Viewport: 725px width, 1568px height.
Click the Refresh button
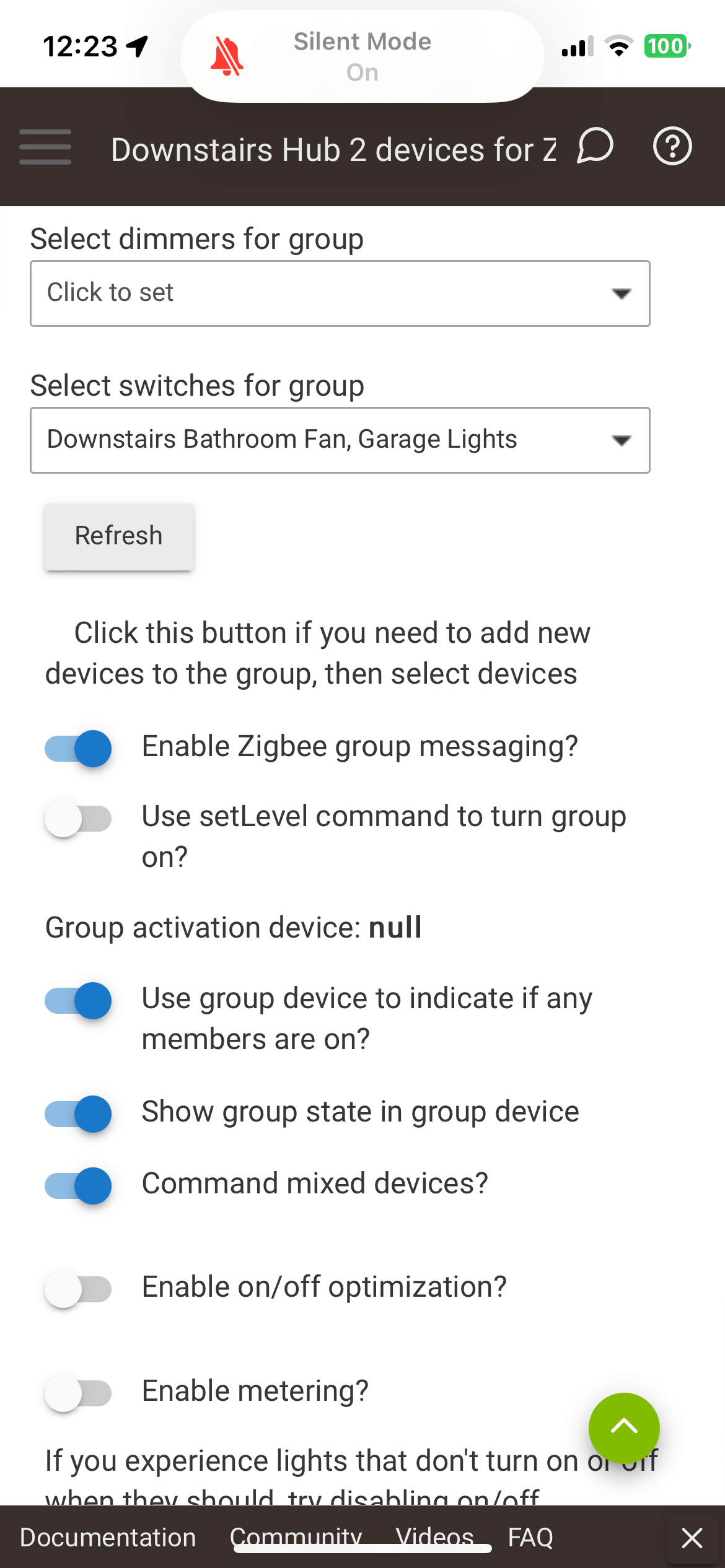[119, 536]
